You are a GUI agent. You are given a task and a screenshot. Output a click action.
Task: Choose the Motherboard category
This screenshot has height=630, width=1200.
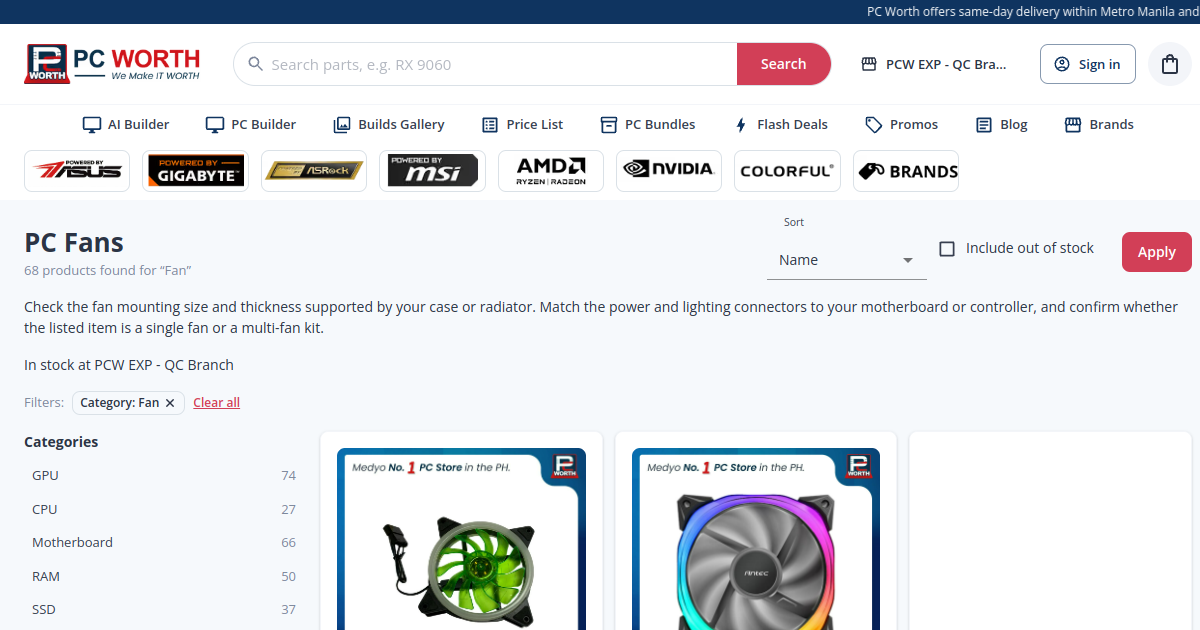coord(164,543)
